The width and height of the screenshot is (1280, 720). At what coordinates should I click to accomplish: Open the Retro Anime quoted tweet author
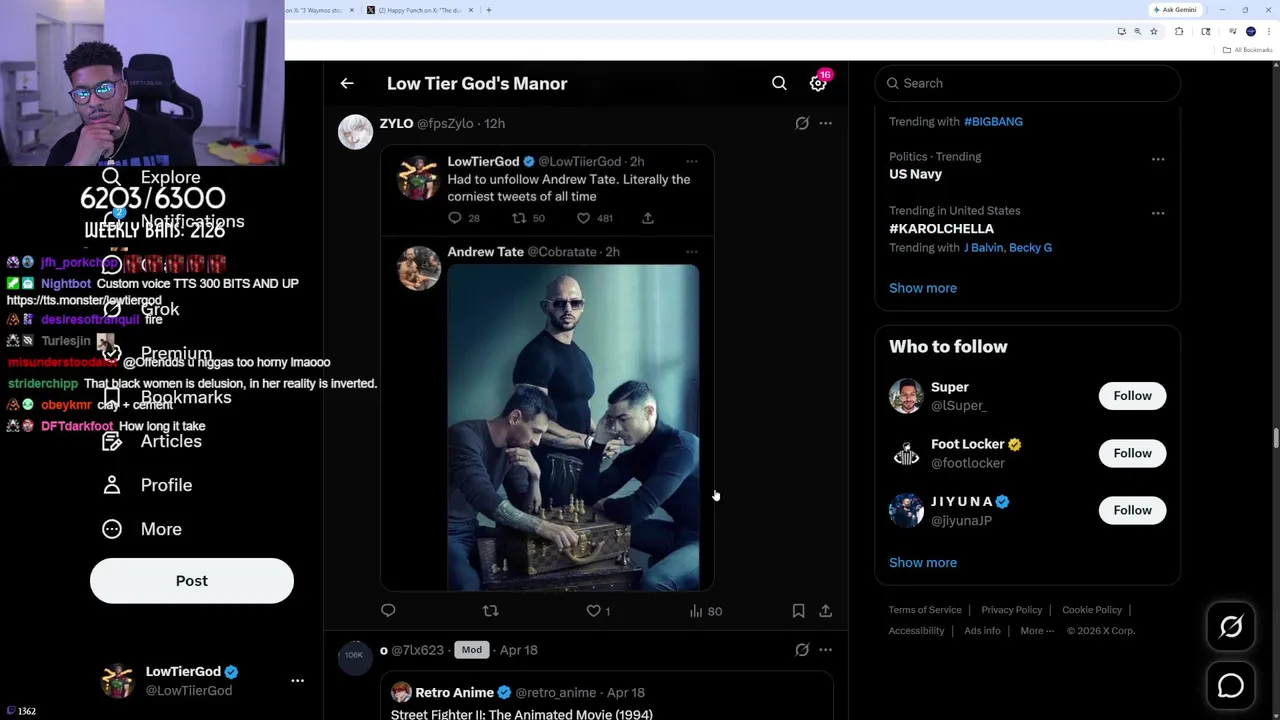[454, 692]
